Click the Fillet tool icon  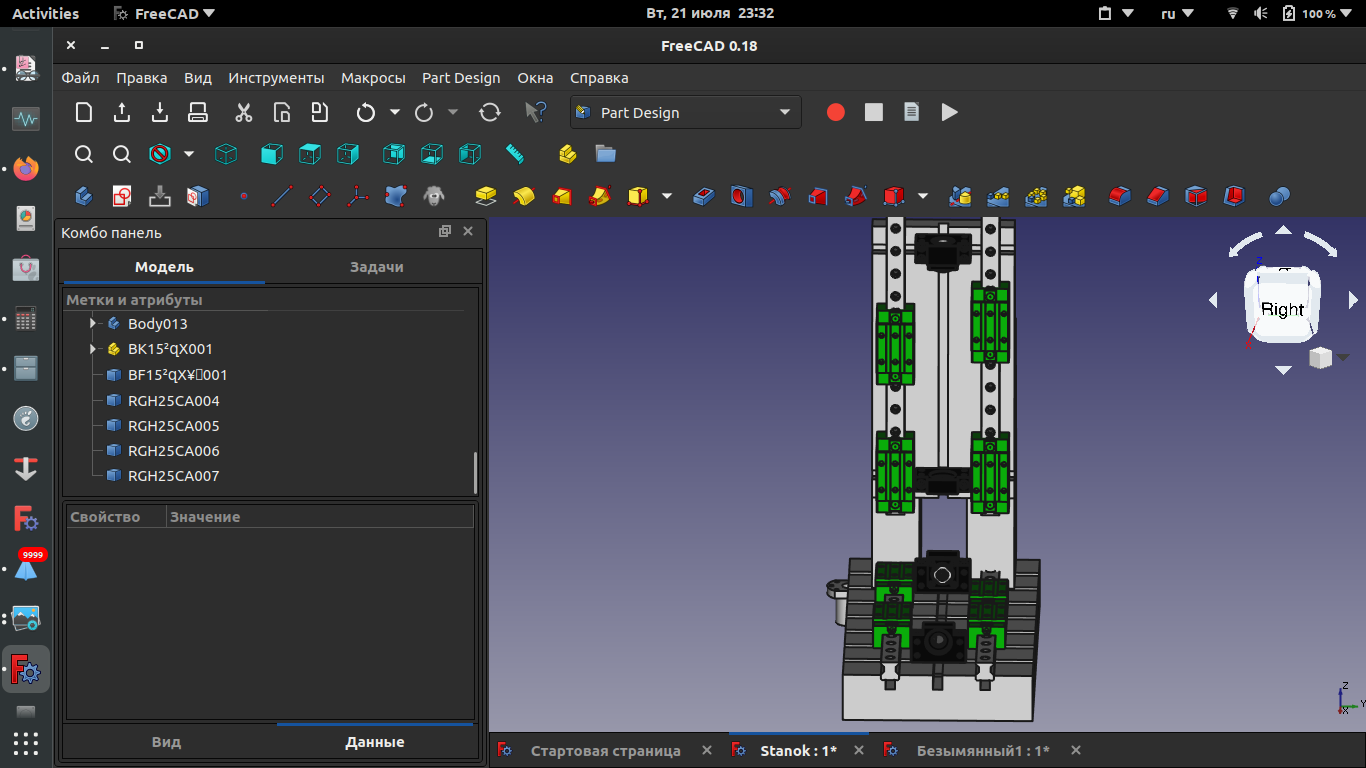[x=1120, y=196]
